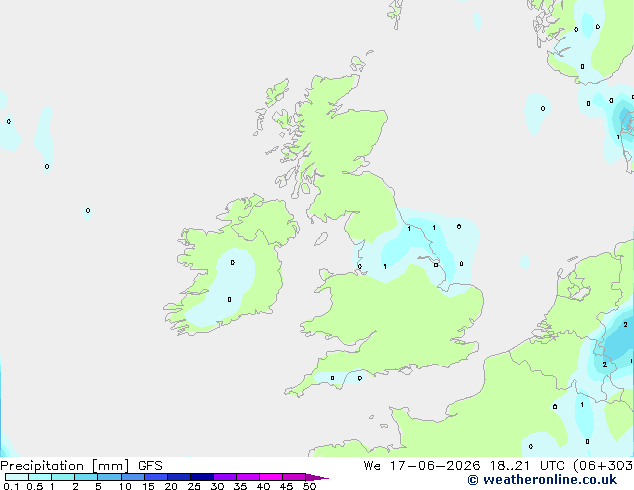The image size is (634, 490).
Task: Click the legend label '20'
Action: pos(171,486)
